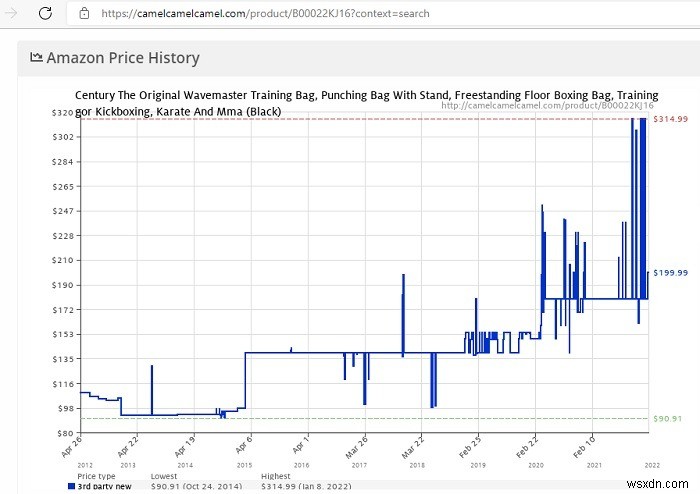
Task: Click the 2021 year label
Action: point(594,465)
